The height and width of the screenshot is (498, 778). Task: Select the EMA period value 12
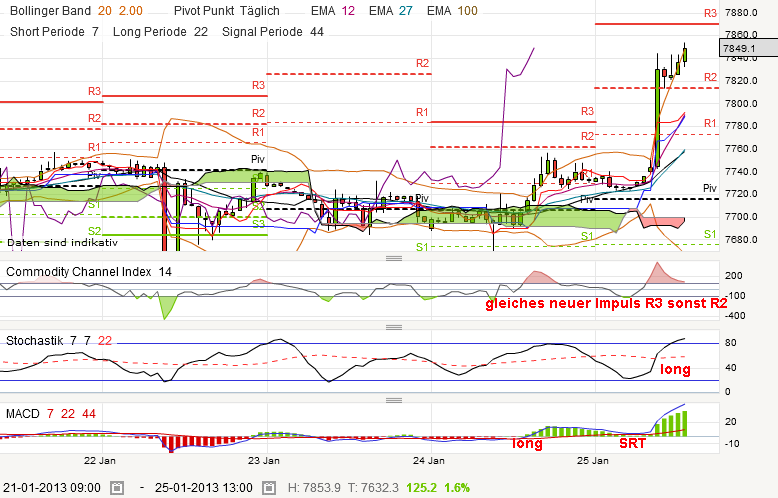348,11
